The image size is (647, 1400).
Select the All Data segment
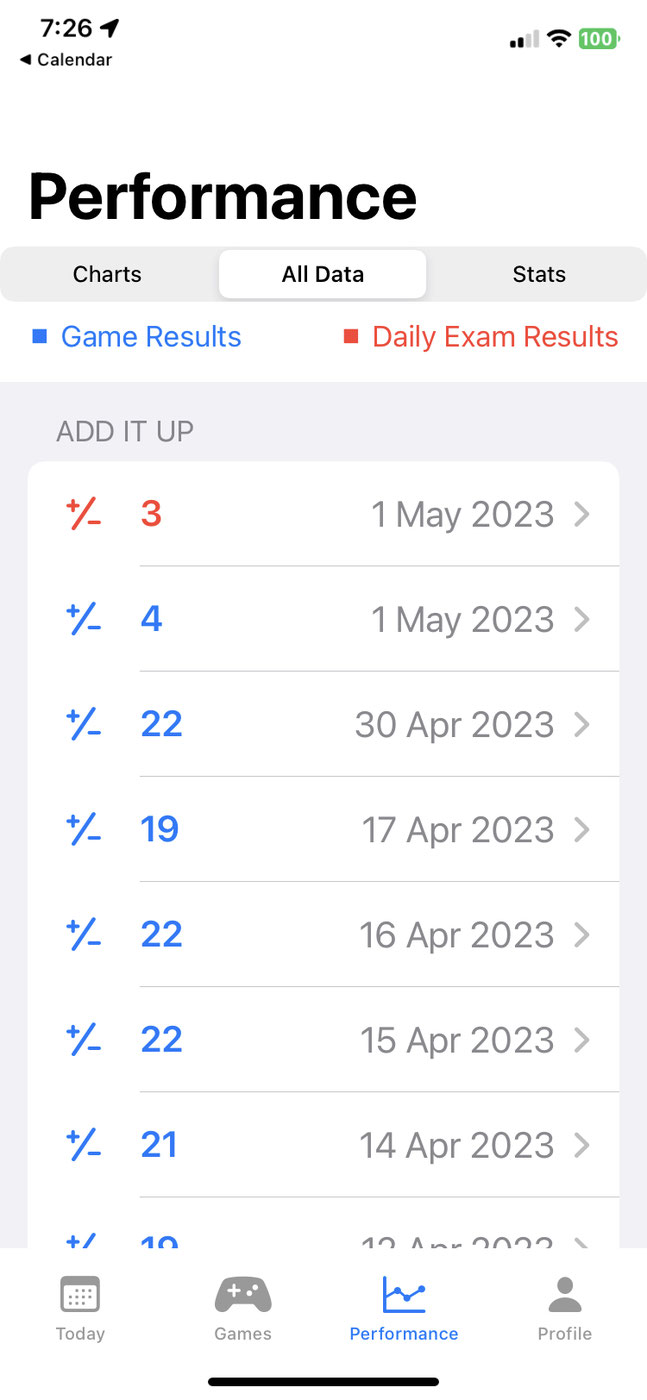(x=323, y=274)
